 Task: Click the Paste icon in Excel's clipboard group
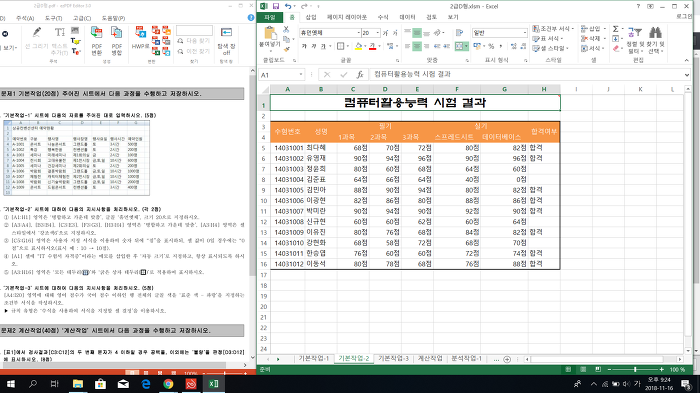pyautogui.click(x=270, y=33)
